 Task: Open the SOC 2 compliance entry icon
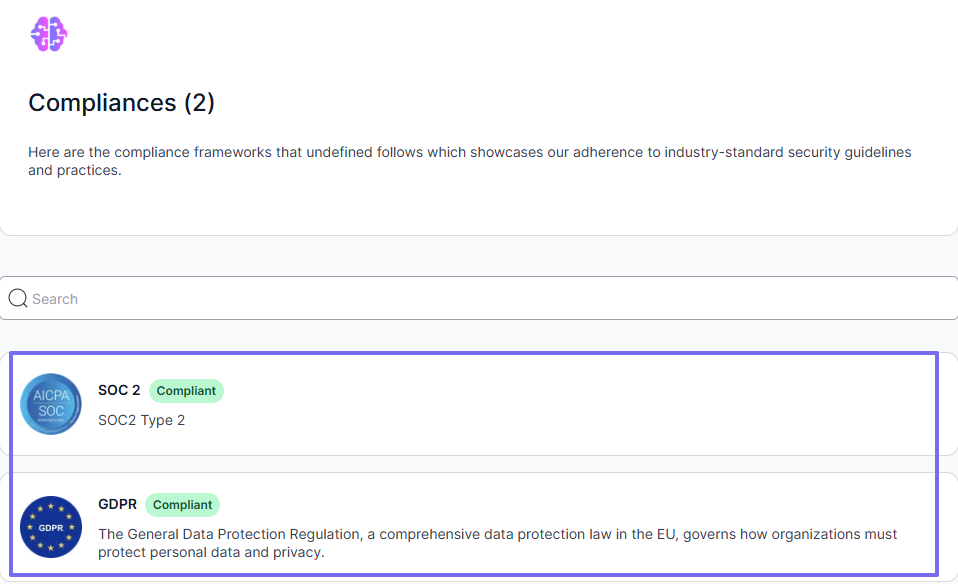50,404
